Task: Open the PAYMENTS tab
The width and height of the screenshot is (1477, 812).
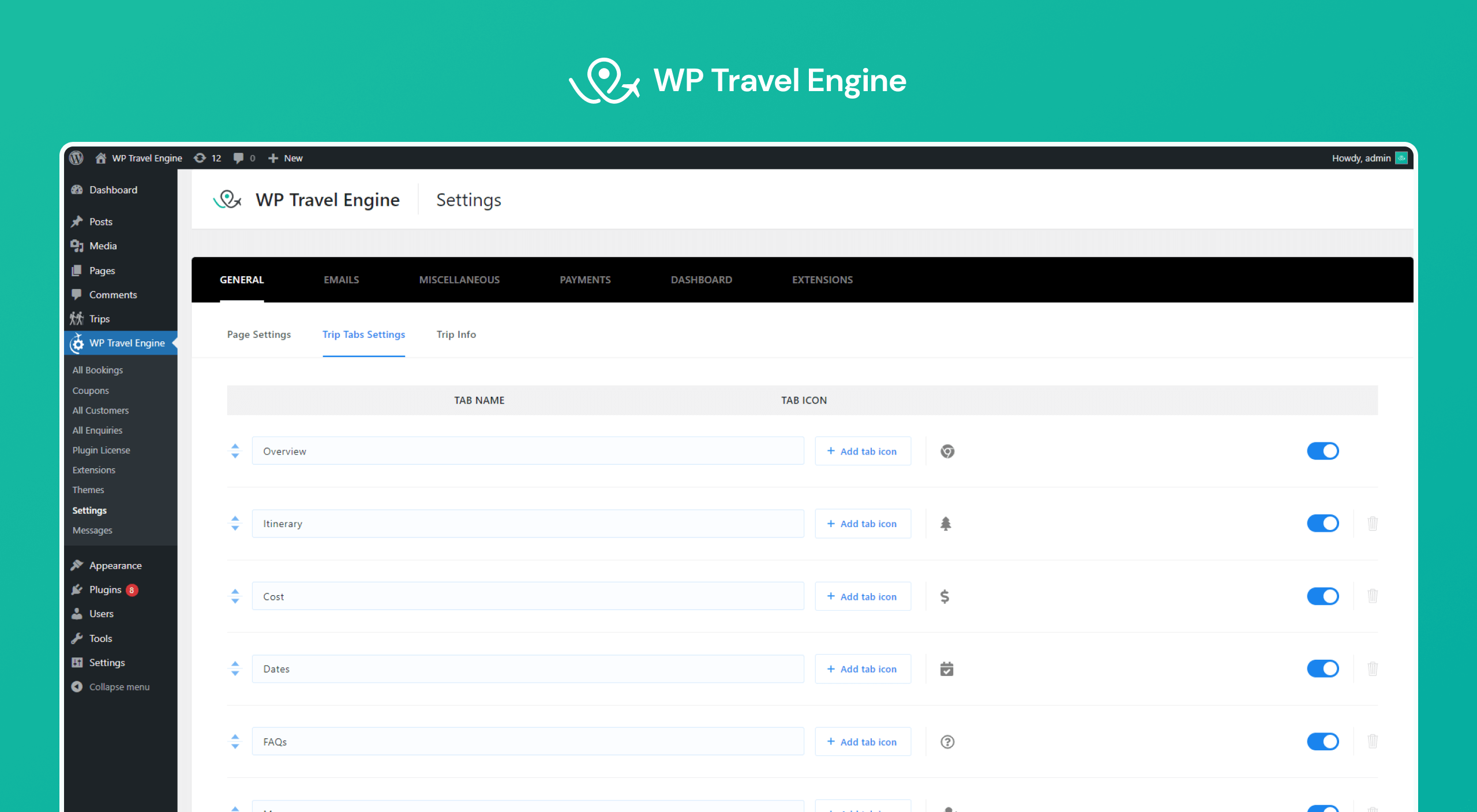Action: tap(585, 280)
